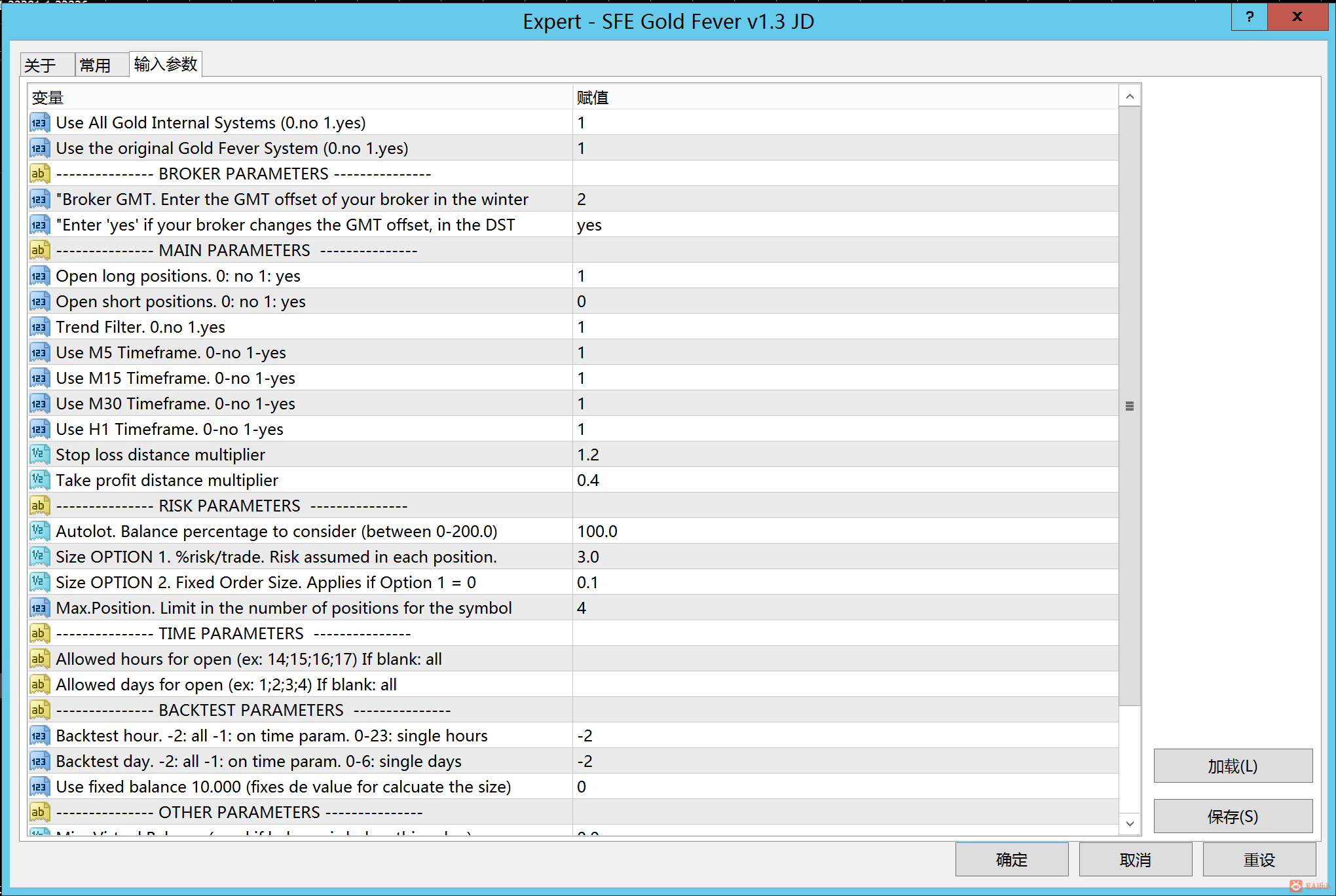Click the icon beside Open long positions

39,276
